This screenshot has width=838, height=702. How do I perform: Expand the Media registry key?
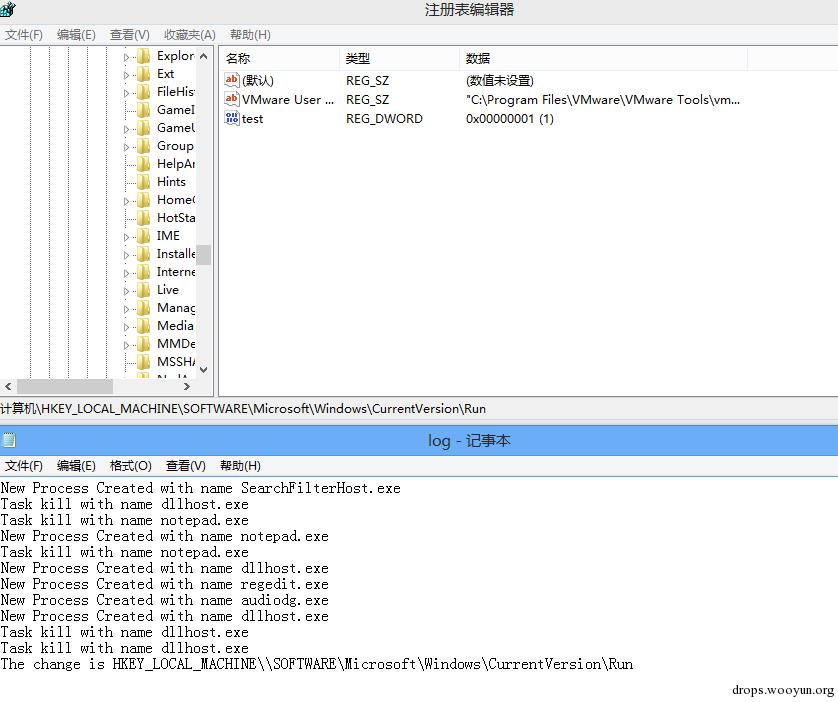click(x=126, y=327)
